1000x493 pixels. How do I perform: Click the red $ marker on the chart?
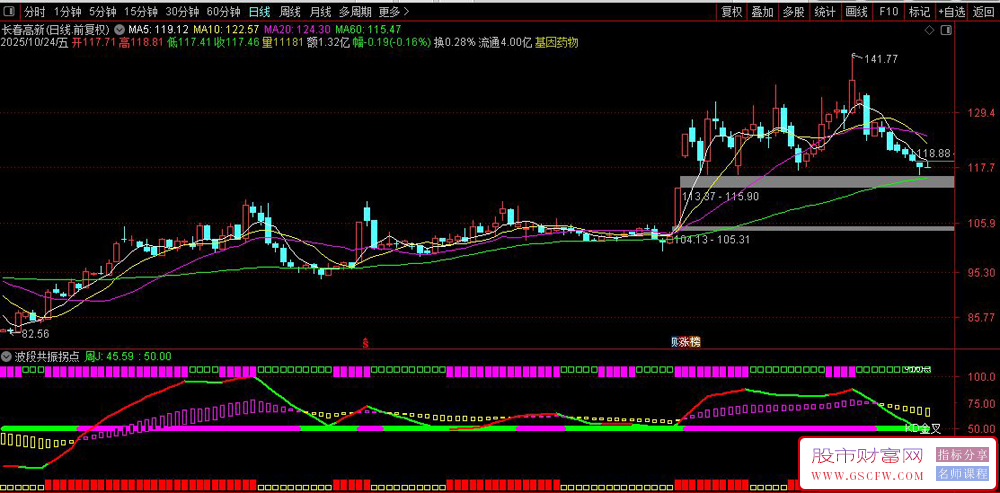(x=365, y=342)
